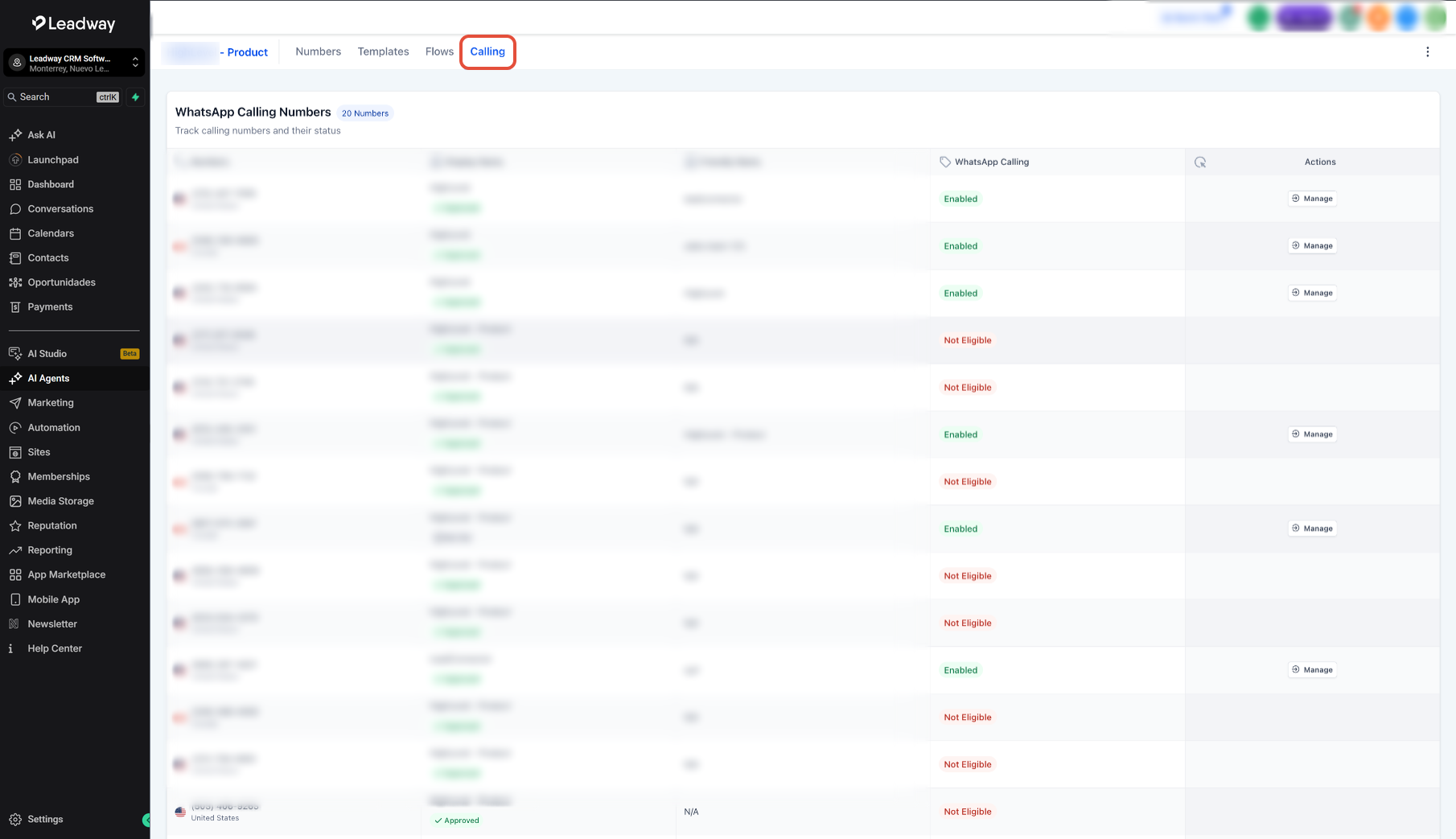Click the sidebar Search field

(x=63, y=97)
